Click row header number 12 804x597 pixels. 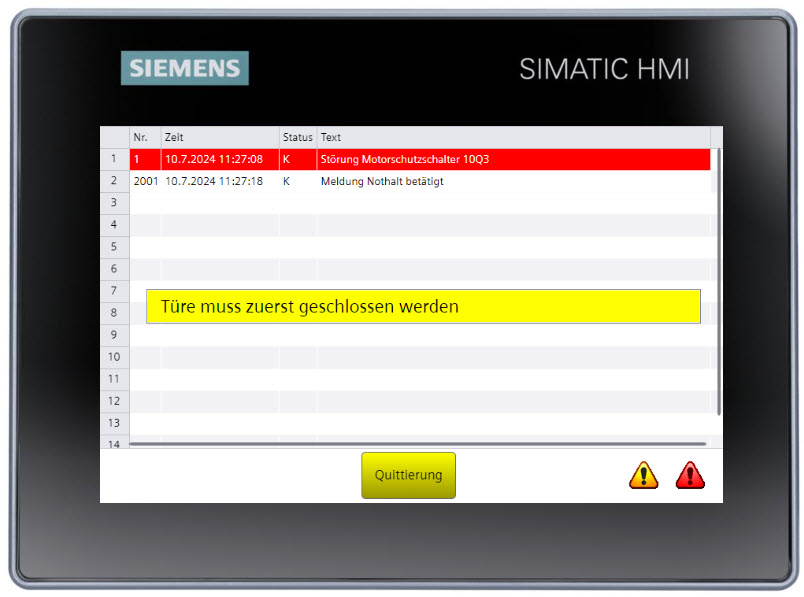click(x=114, y=401)
